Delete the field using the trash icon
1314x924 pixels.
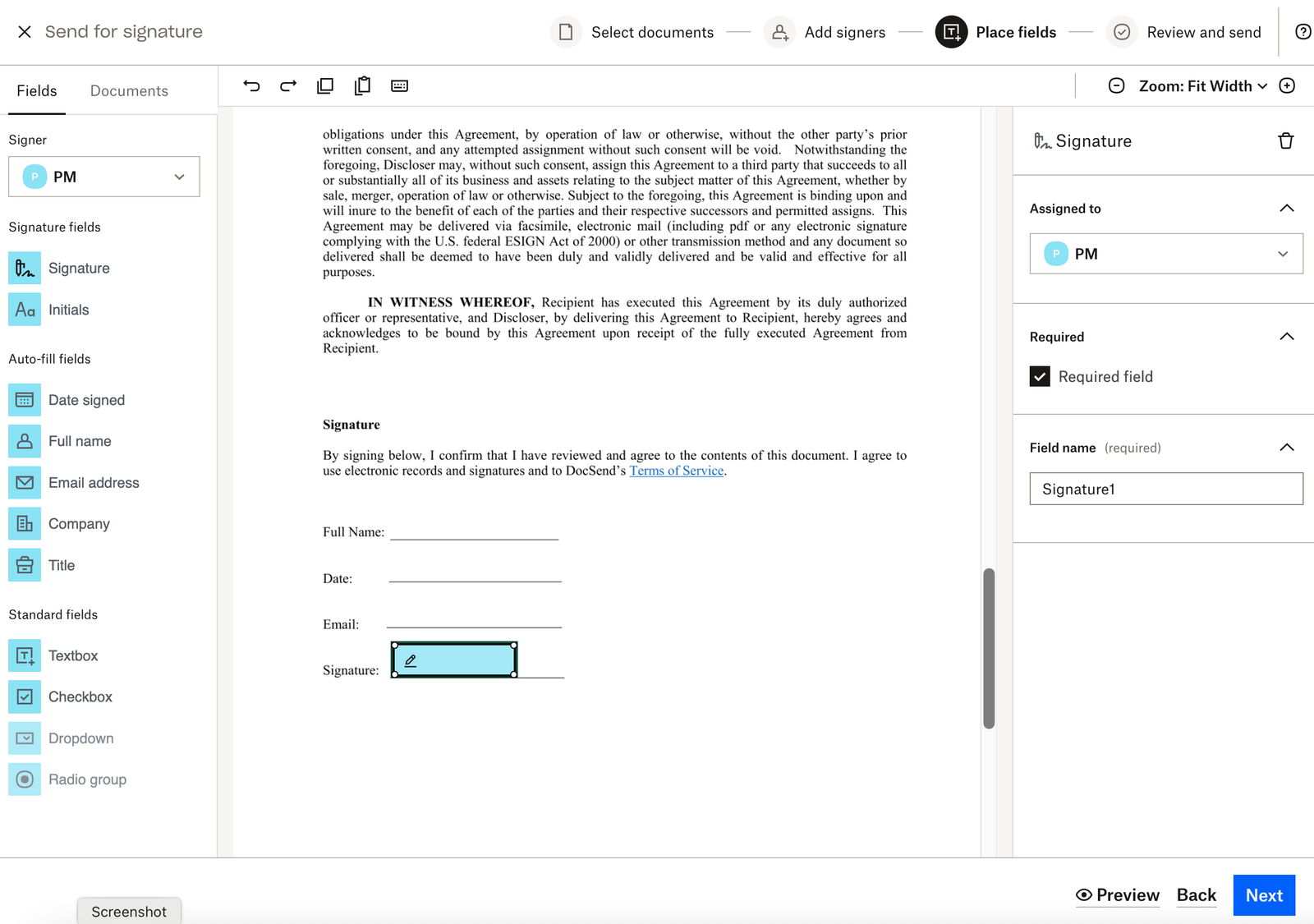1285,140
